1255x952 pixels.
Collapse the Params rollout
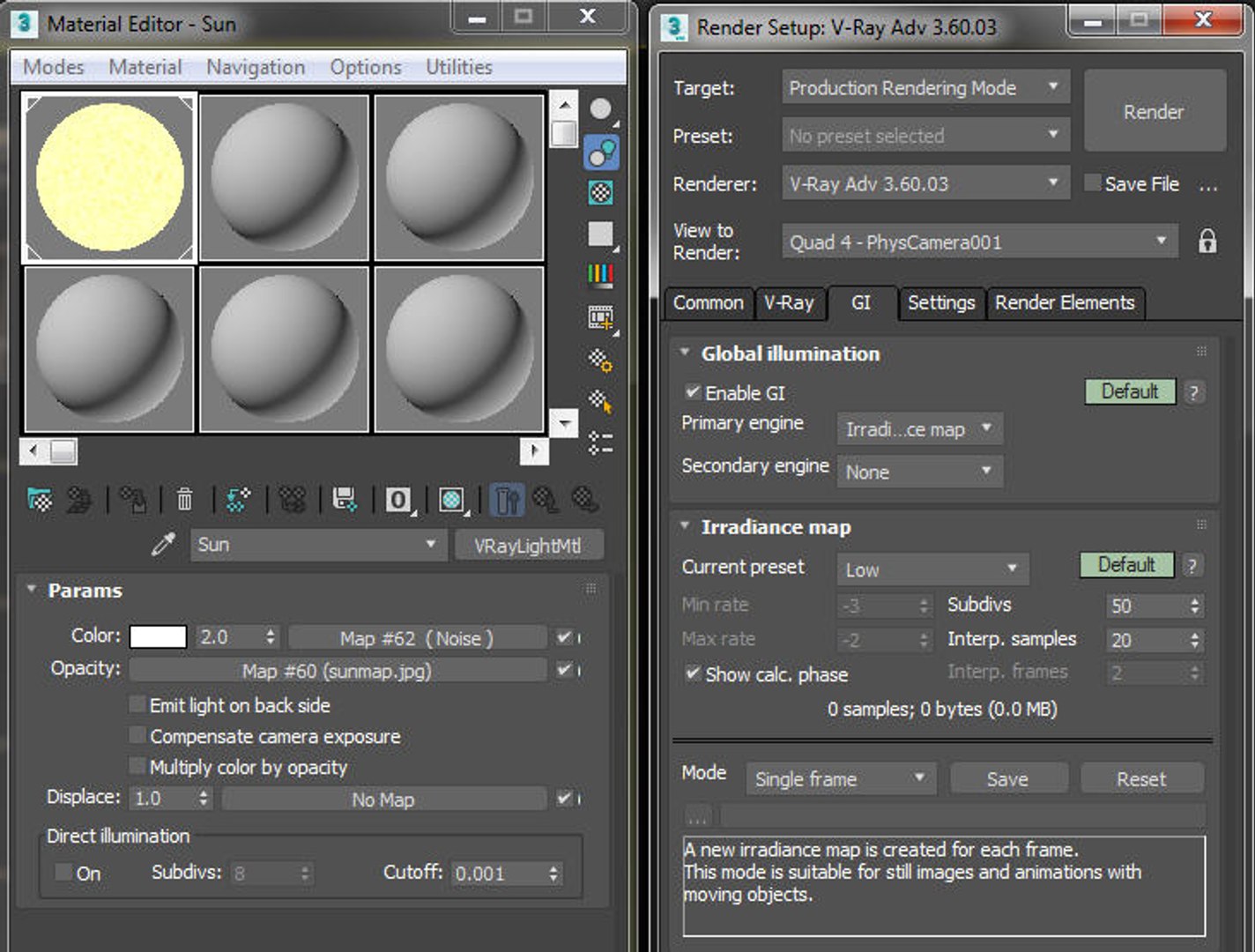click(x=32, y=589)
